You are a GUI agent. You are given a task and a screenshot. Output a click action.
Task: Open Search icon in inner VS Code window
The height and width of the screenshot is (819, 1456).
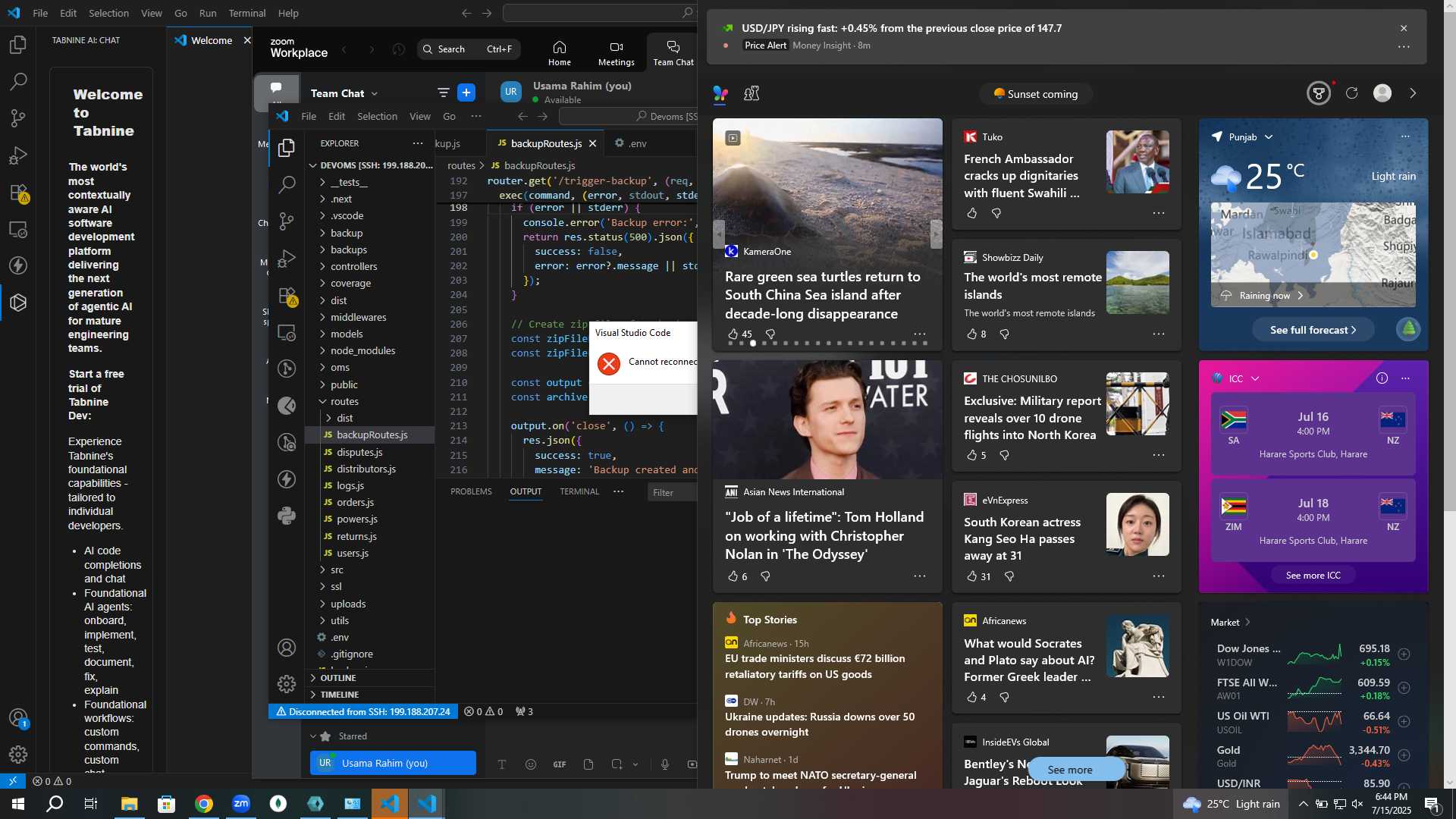[x=287, y=184]
